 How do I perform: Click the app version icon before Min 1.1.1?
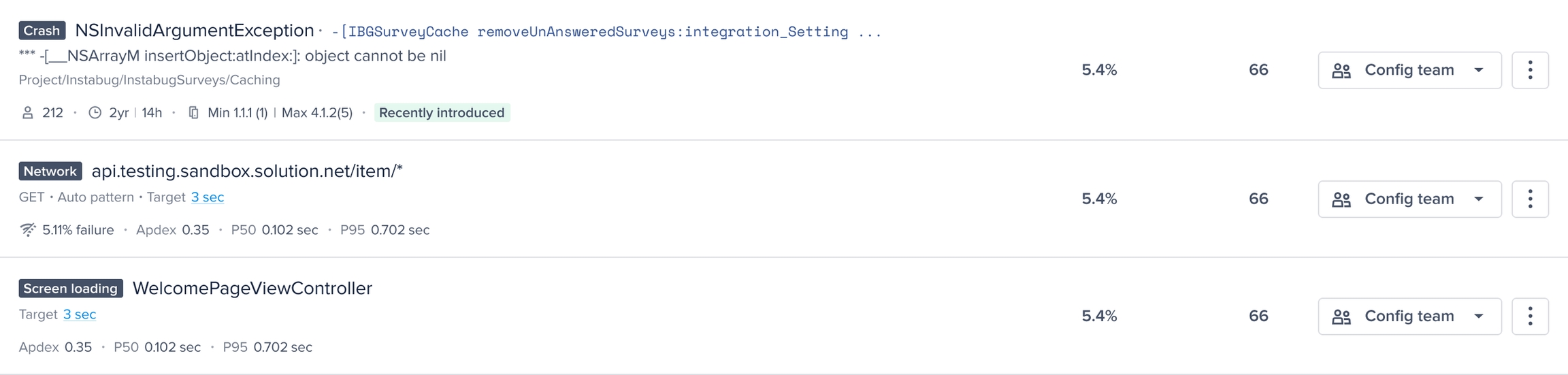tap(194, 113)
